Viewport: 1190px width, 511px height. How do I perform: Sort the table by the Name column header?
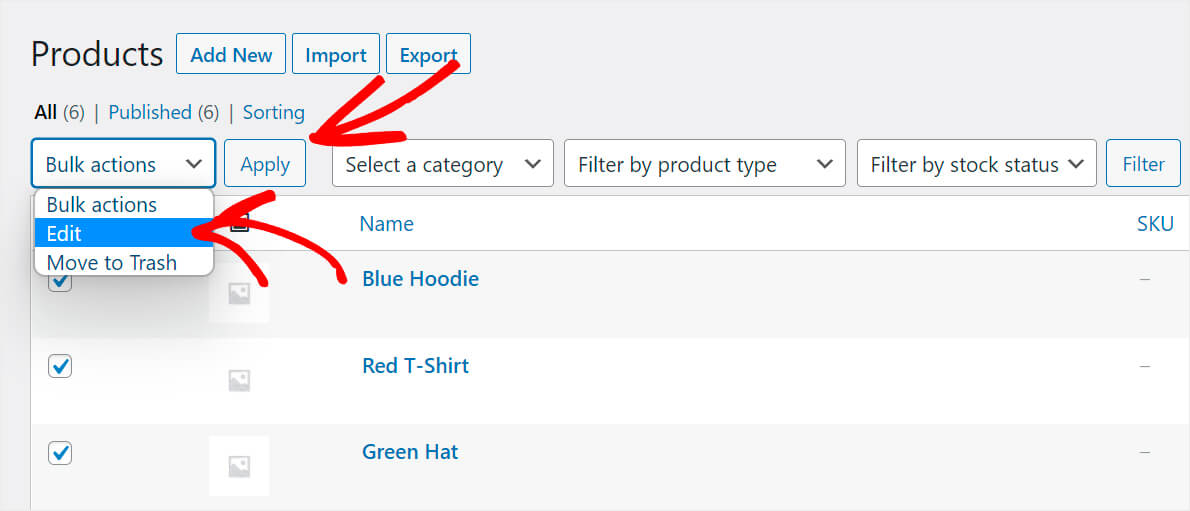386,224
